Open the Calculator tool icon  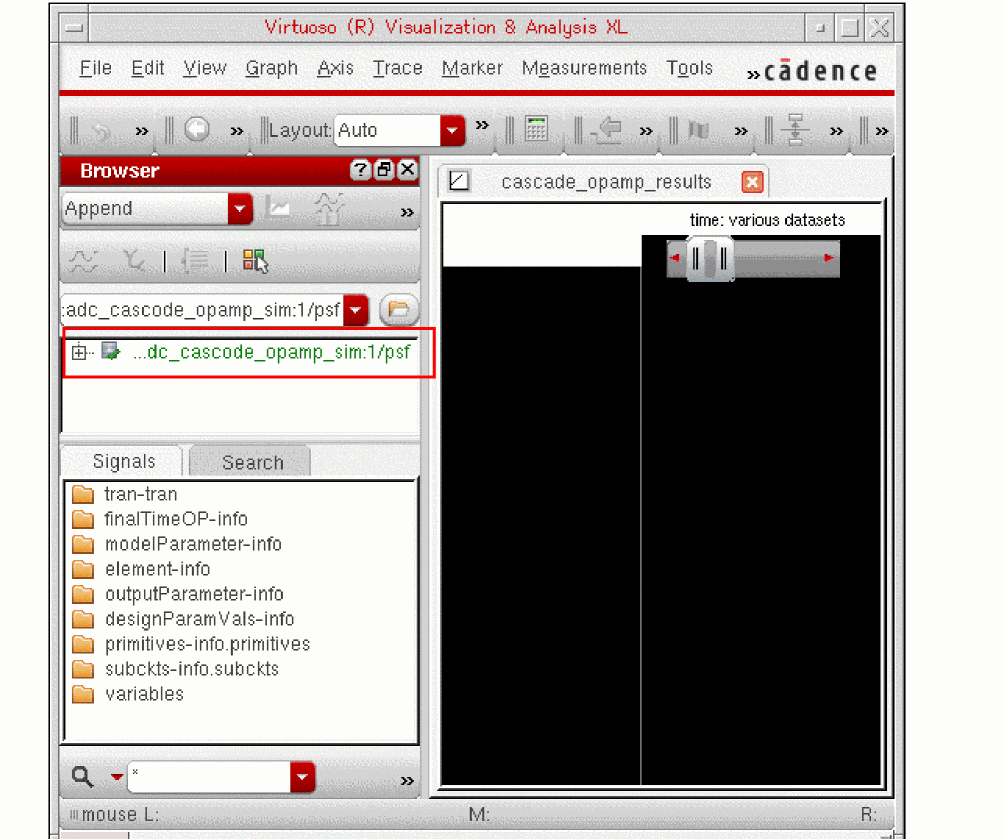tap(536, 128)
